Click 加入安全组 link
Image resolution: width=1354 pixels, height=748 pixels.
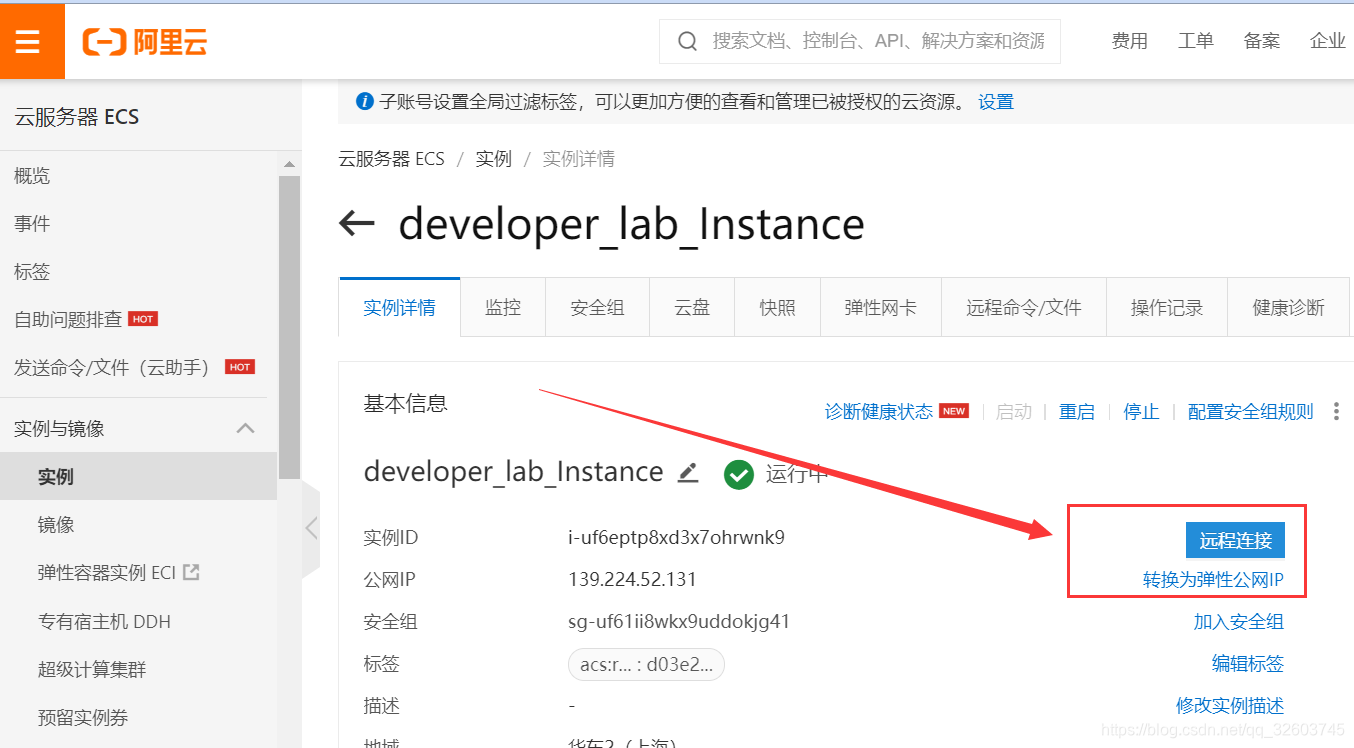[x=1239, y=622]
